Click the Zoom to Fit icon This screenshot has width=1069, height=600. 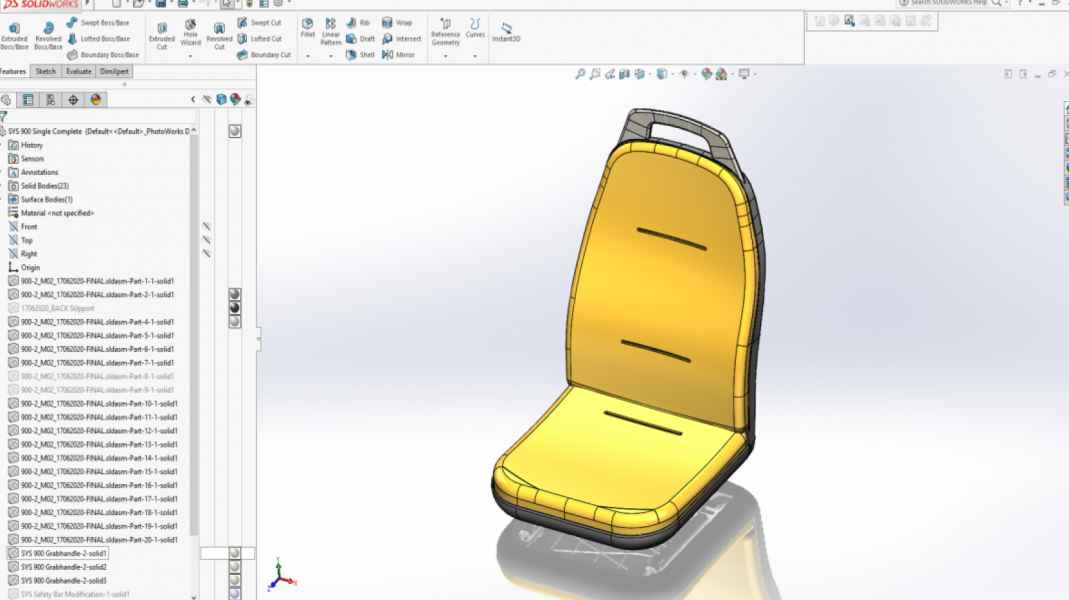pos(580,74)
